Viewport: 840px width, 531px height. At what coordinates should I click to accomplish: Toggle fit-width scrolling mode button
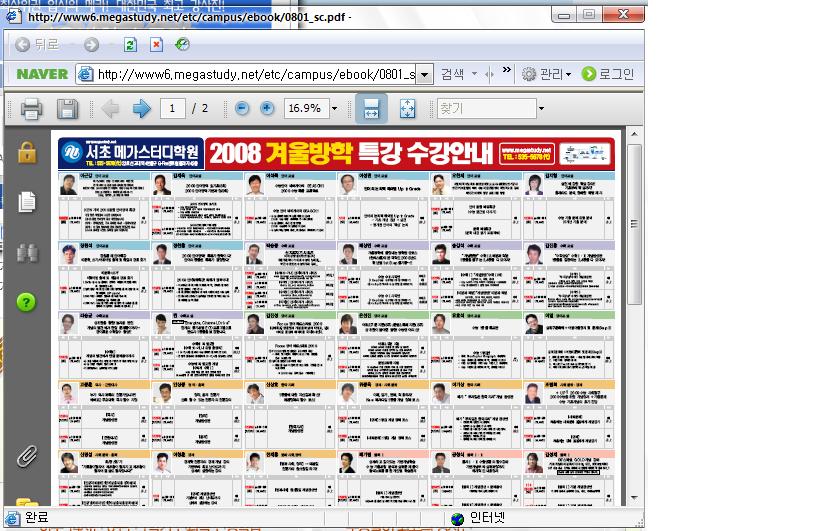coord(371,109)
